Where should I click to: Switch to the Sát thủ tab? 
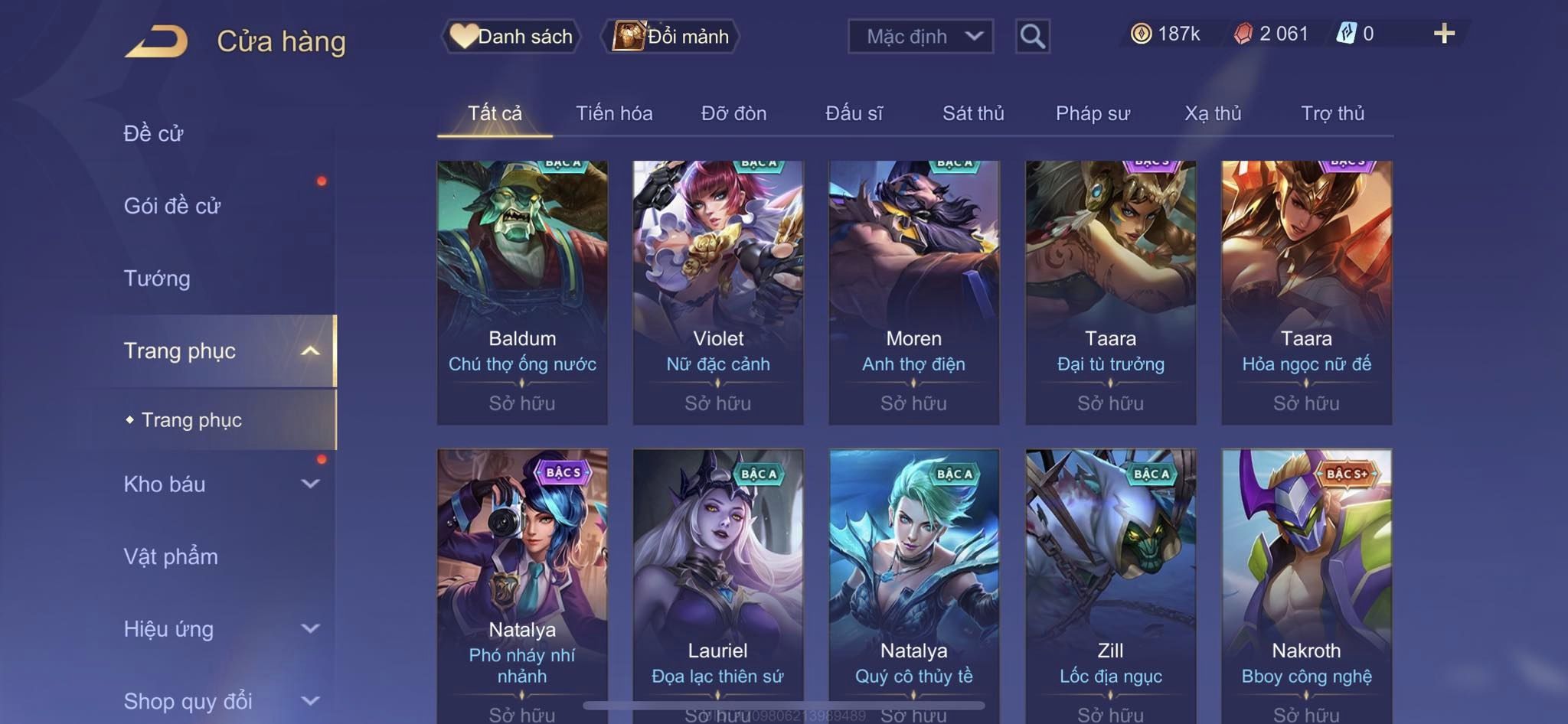[x=973, y=113]
